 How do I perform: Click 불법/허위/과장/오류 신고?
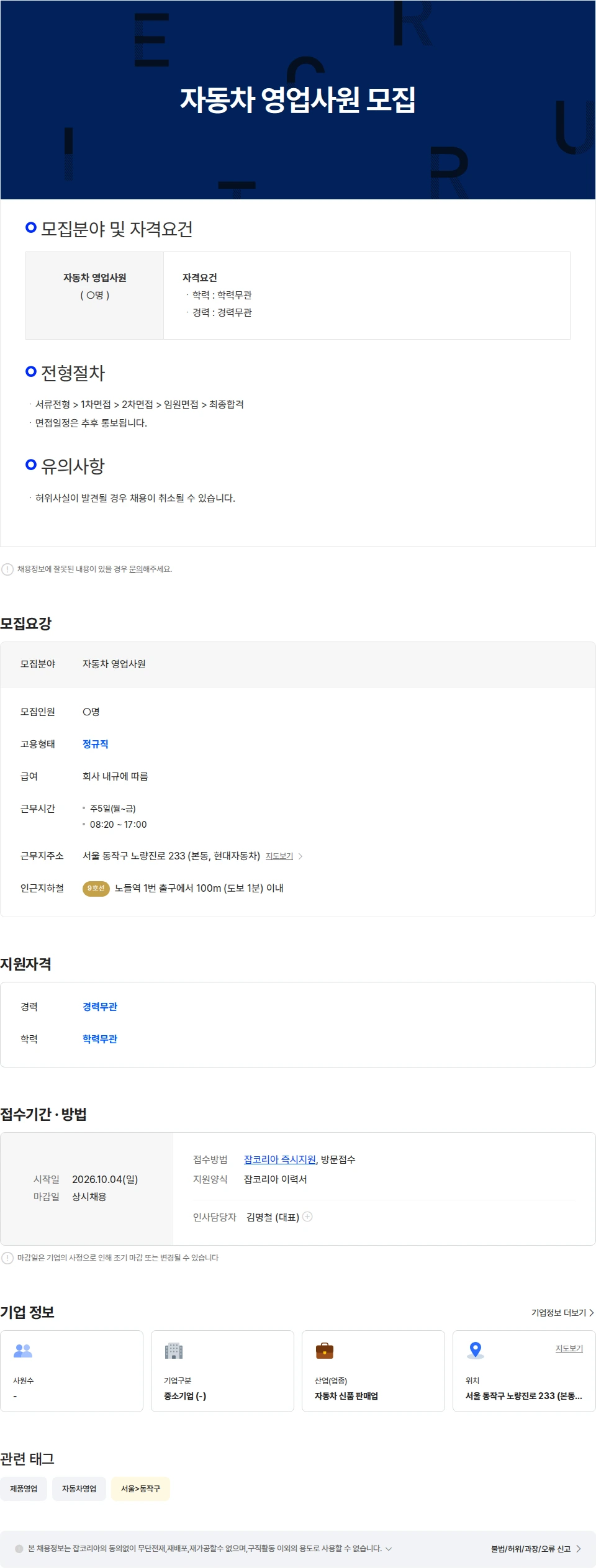(531, 1549)
